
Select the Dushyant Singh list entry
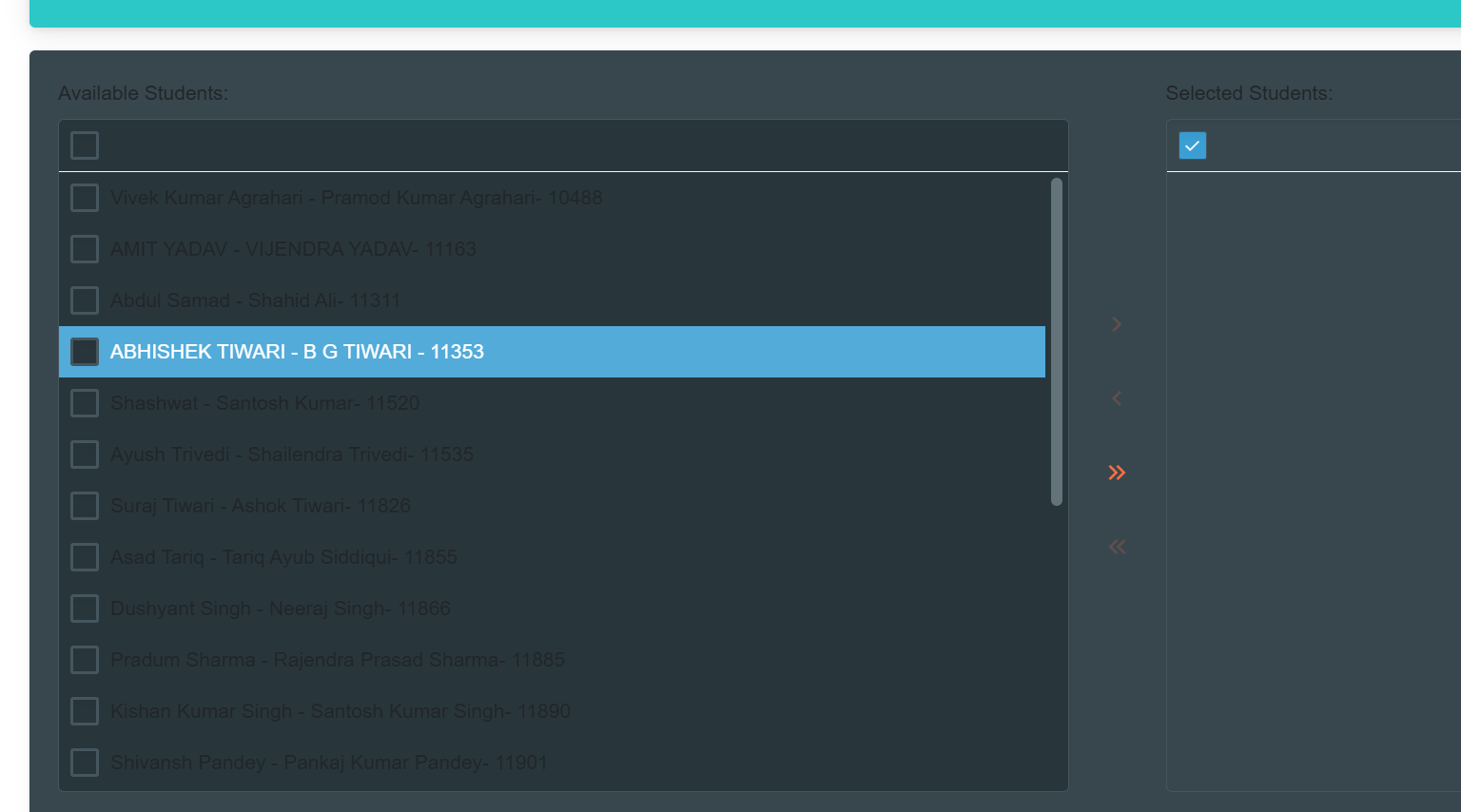coord(282,608)
